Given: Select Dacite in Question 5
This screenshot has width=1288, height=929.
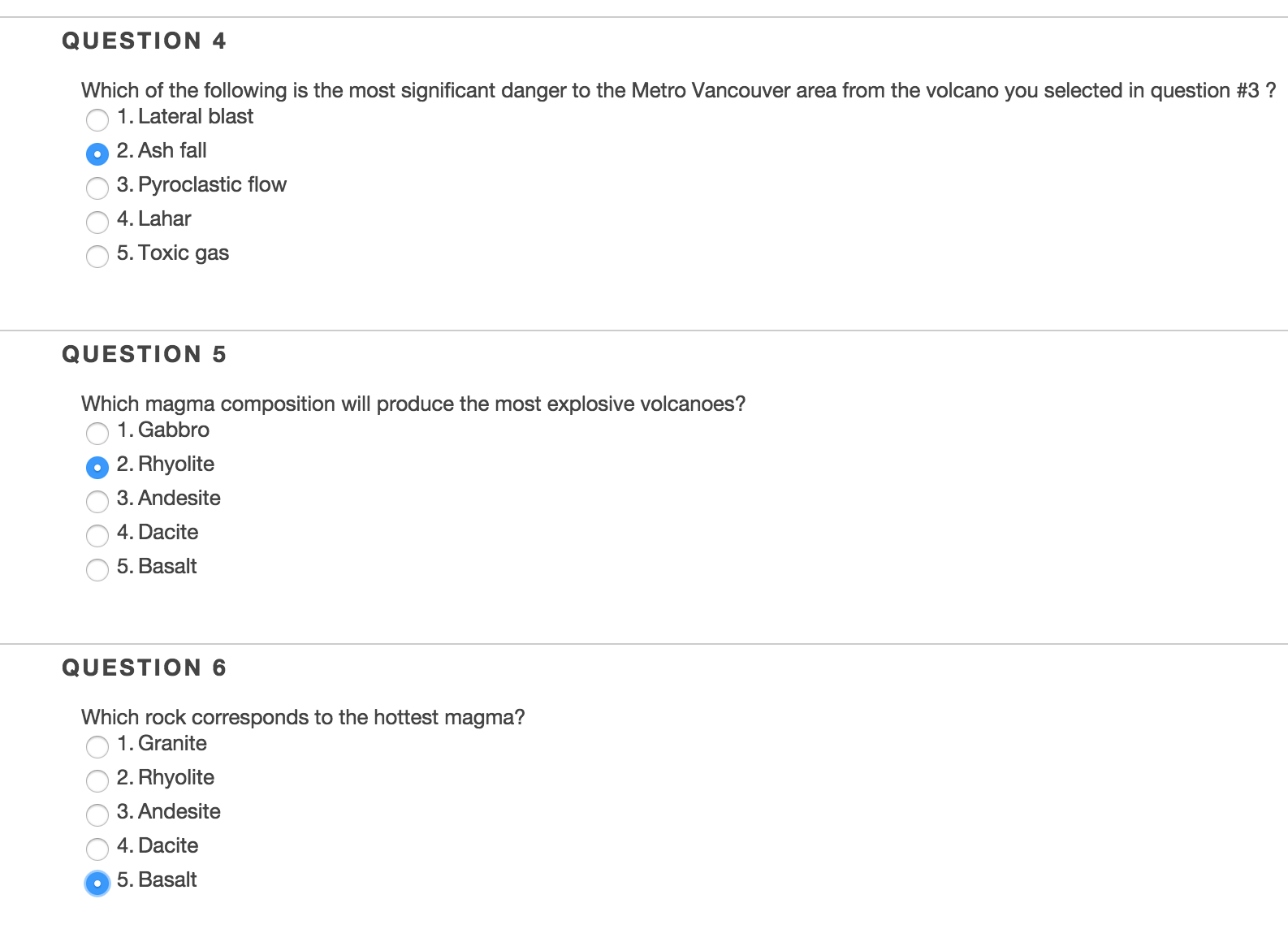Looking at the screenshot, I should (x=97, y=536).
